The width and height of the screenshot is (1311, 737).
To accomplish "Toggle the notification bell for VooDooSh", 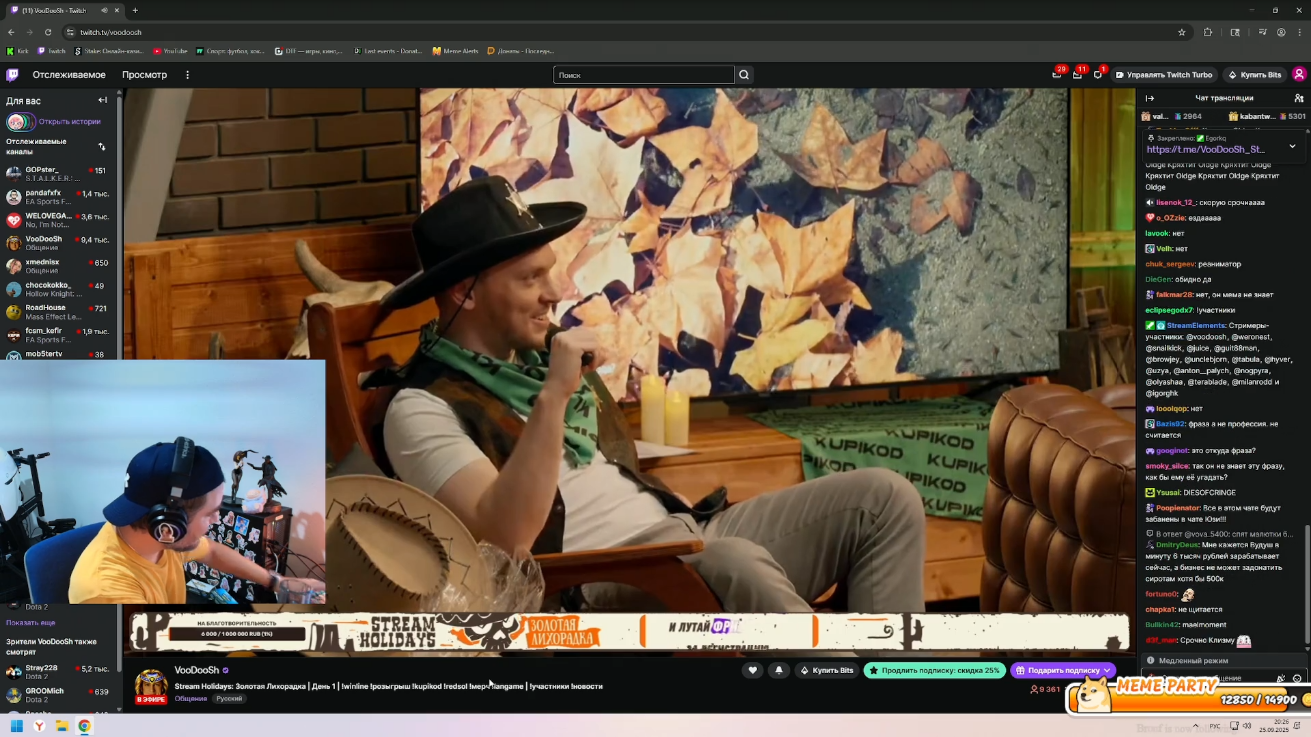I will point(779,670).
